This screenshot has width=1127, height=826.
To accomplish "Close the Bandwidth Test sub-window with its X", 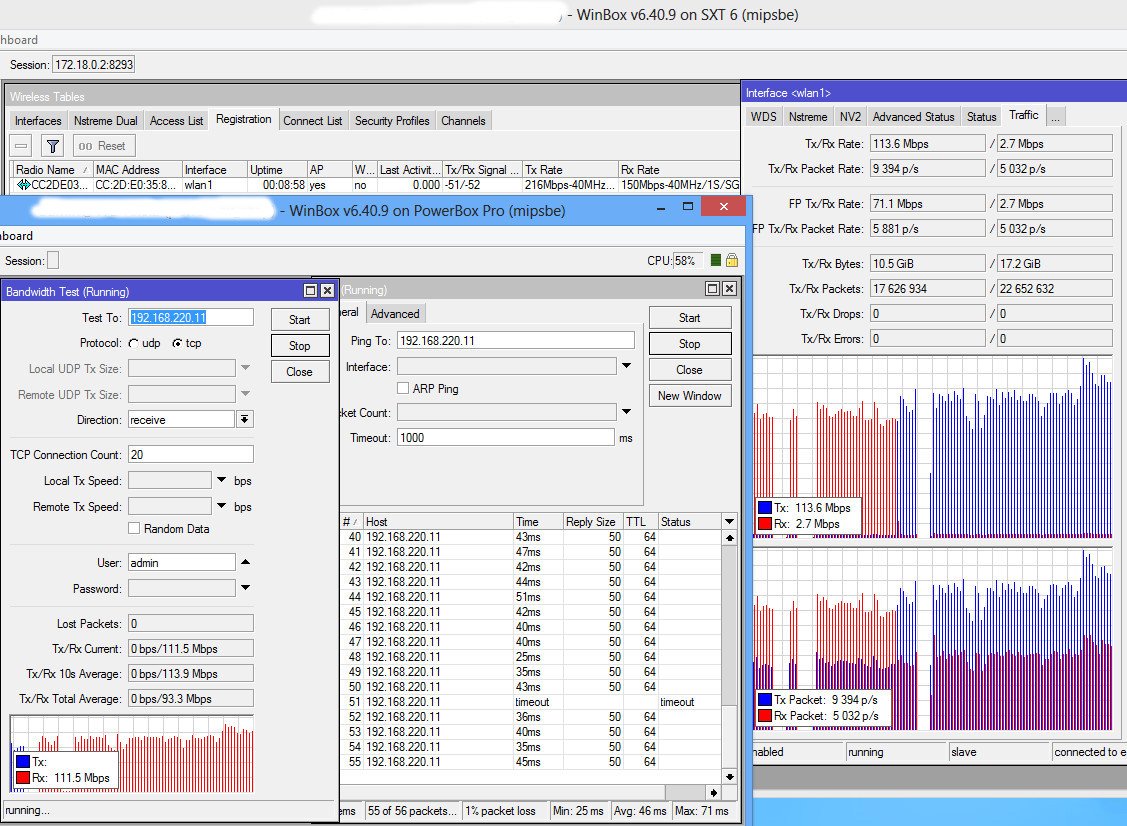I will point(327,290).
